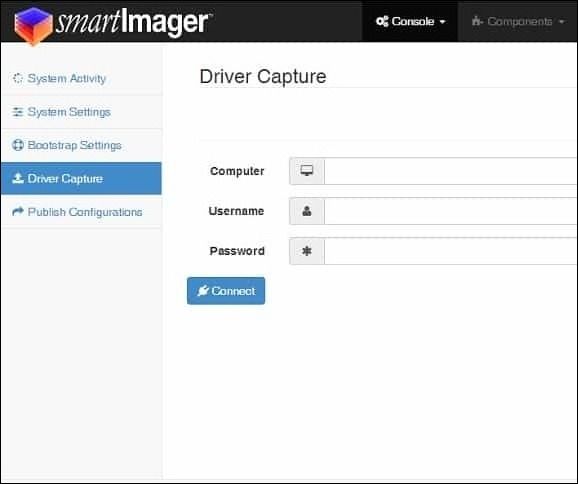Click the smartImager cube logo
Image resolution: width=578 pixels, height=484 pixels.
pos(33,26)
